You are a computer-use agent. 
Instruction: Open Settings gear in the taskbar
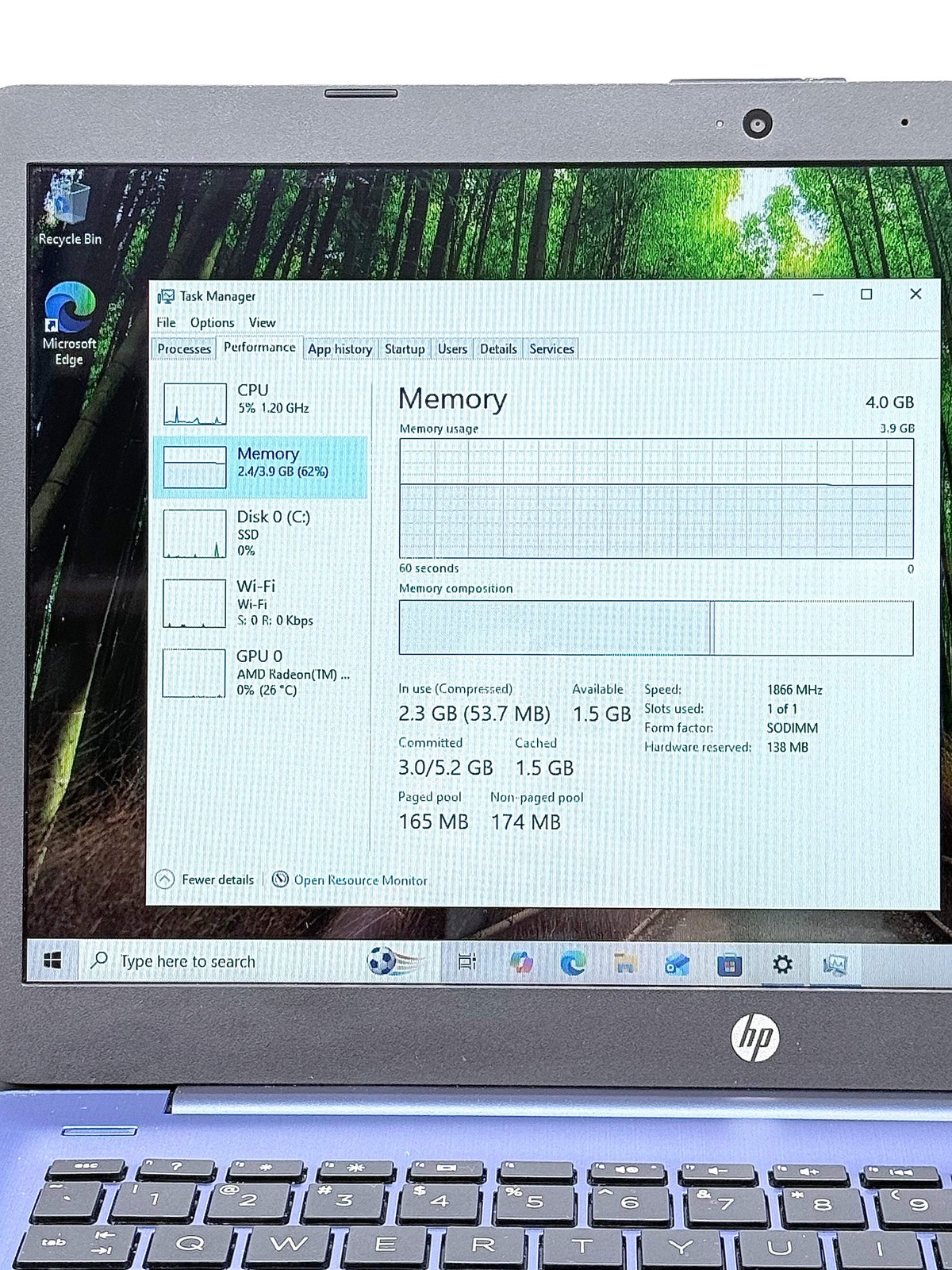(x=782, y=964)
